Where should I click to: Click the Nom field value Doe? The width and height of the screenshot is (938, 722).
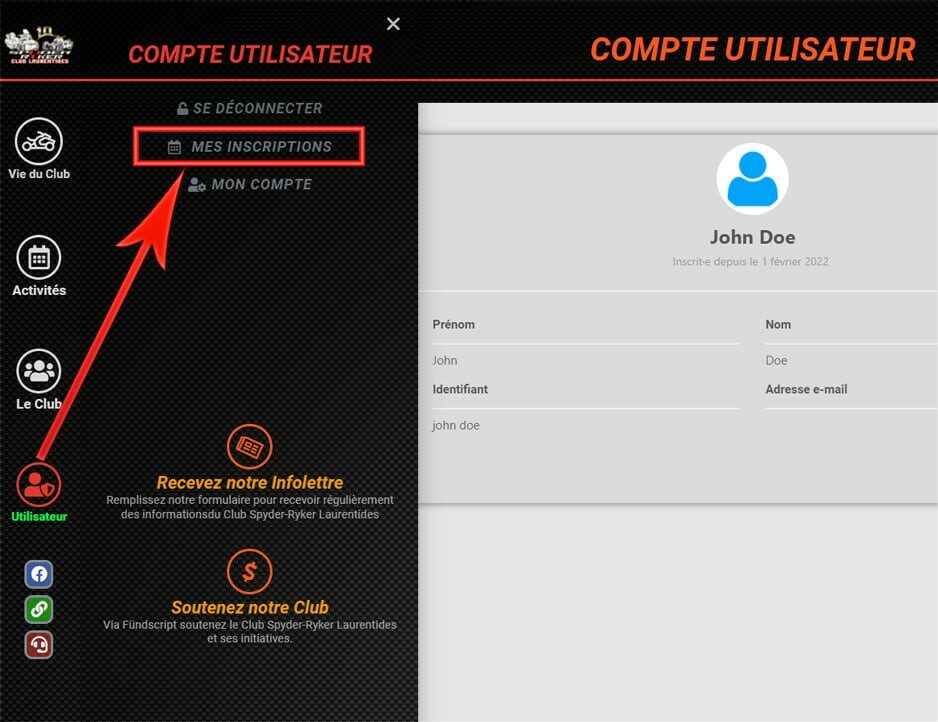point(776,361)
